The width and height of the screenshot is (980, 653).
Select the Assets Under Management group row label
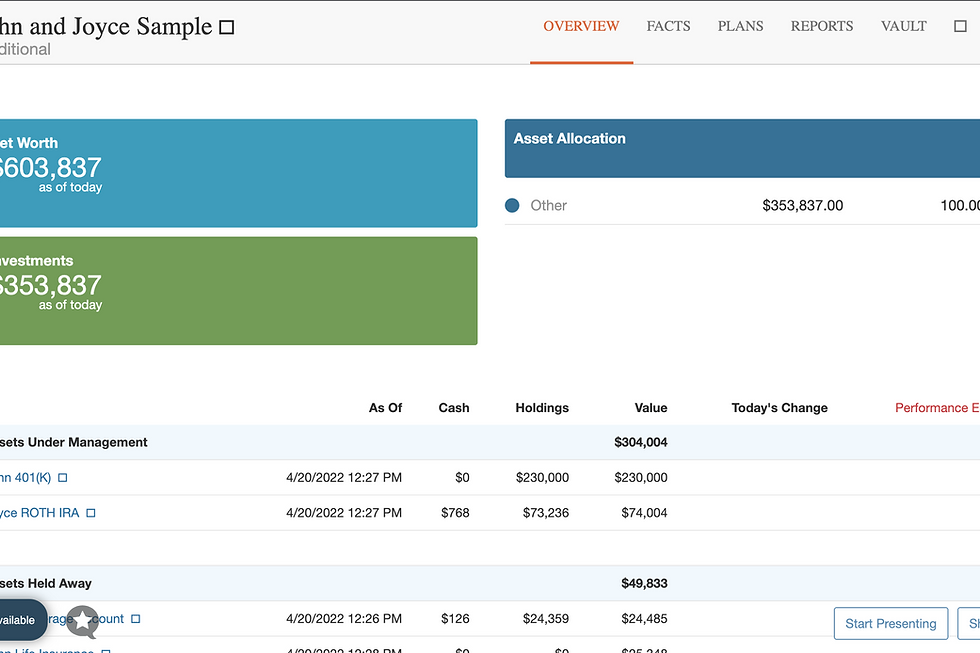74,442
